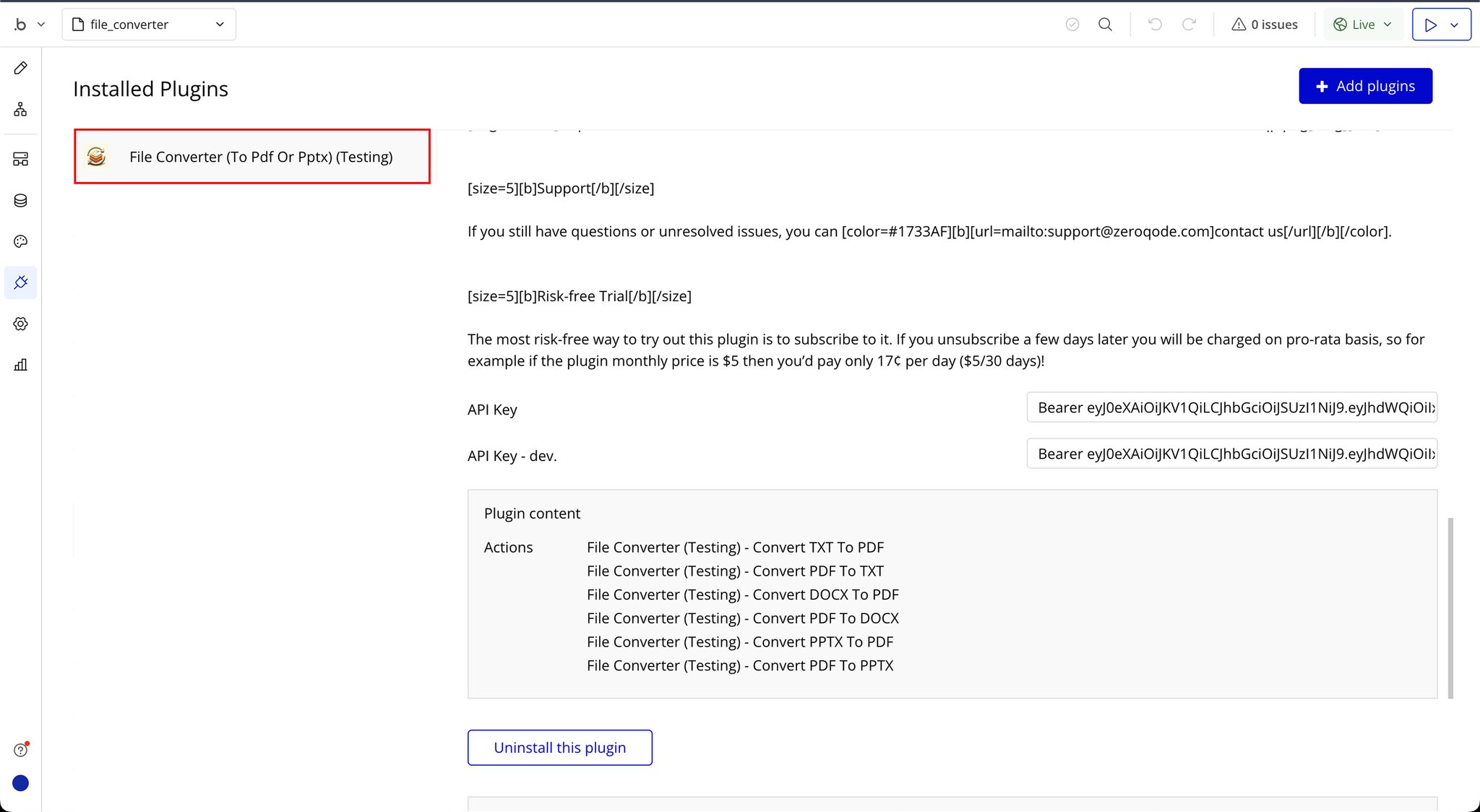Open the Logs chart icon
Screen dimensions: 1480x812
pyautogui.click(x=20, y=365)
